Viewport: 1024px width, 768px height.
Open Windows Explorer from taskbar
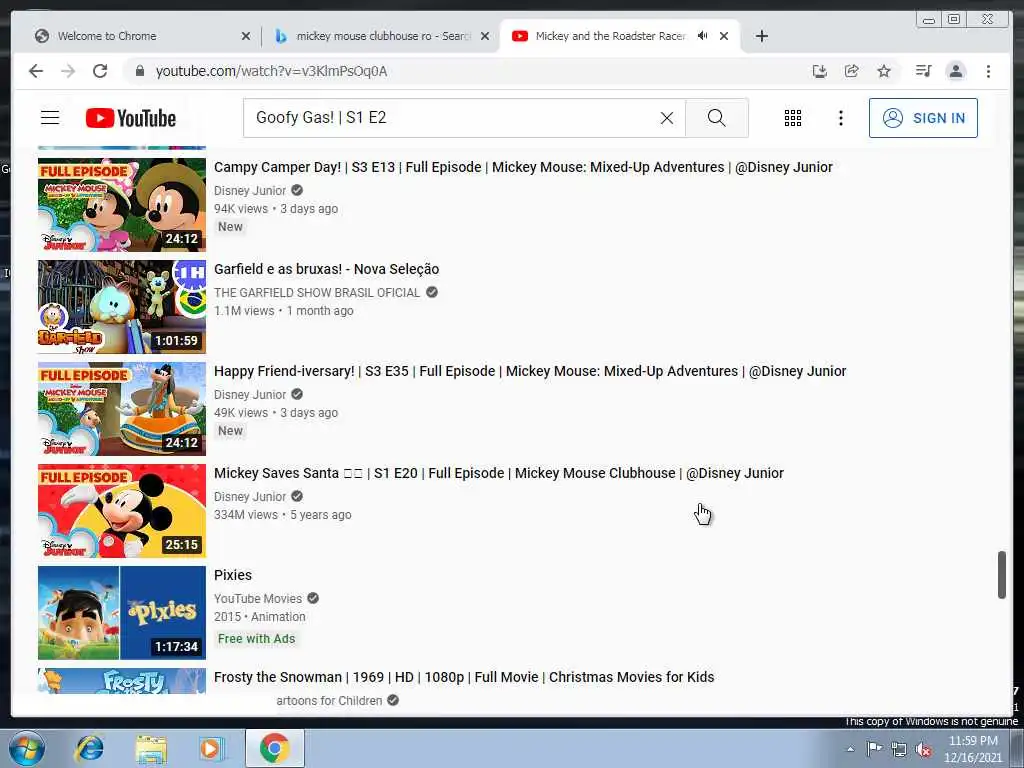152,748
